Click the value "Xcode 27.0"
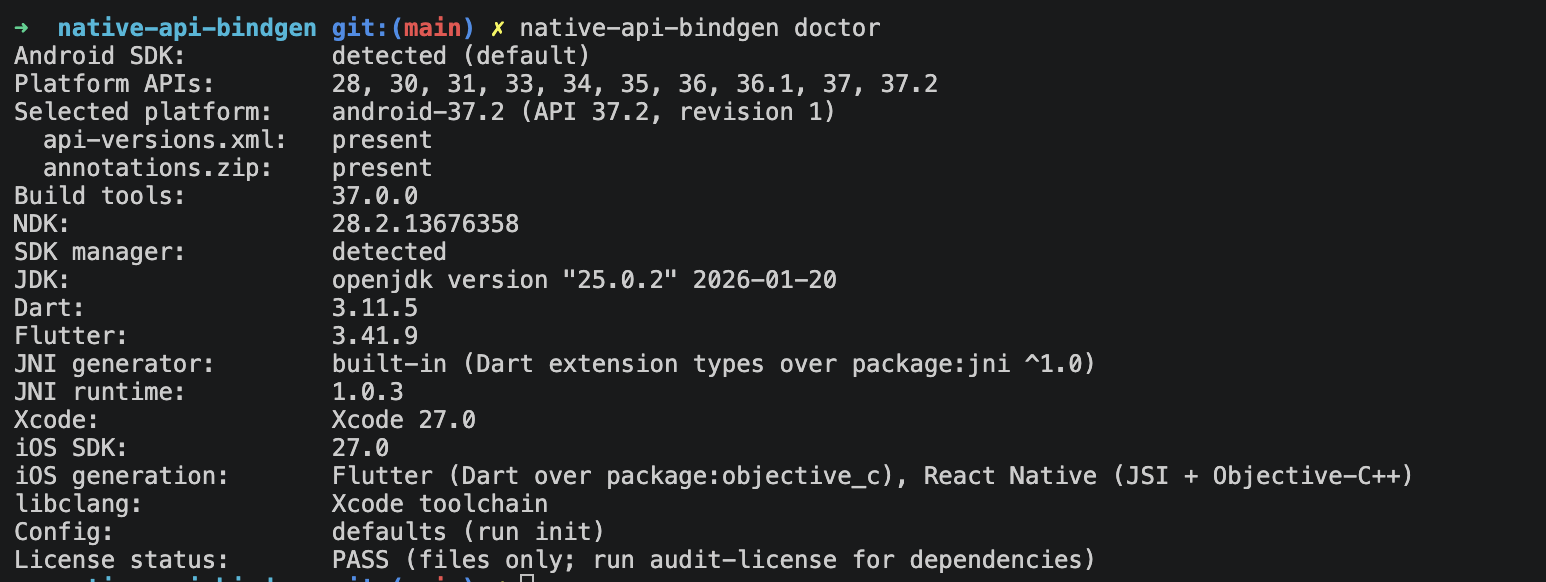Screen dimensions: 1546x582 [404, 420]
